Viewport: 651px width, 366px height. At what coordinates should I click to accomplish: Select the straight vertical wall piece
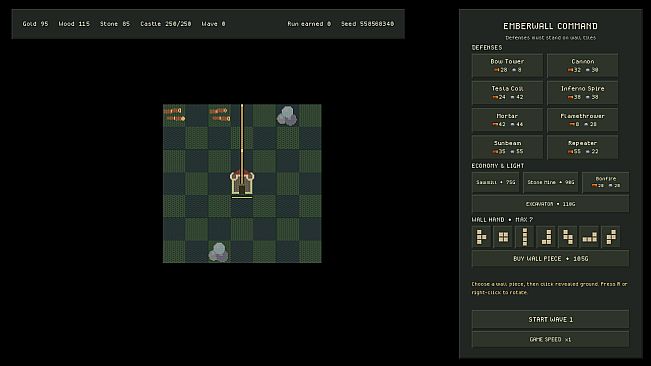tap(525, 237)
